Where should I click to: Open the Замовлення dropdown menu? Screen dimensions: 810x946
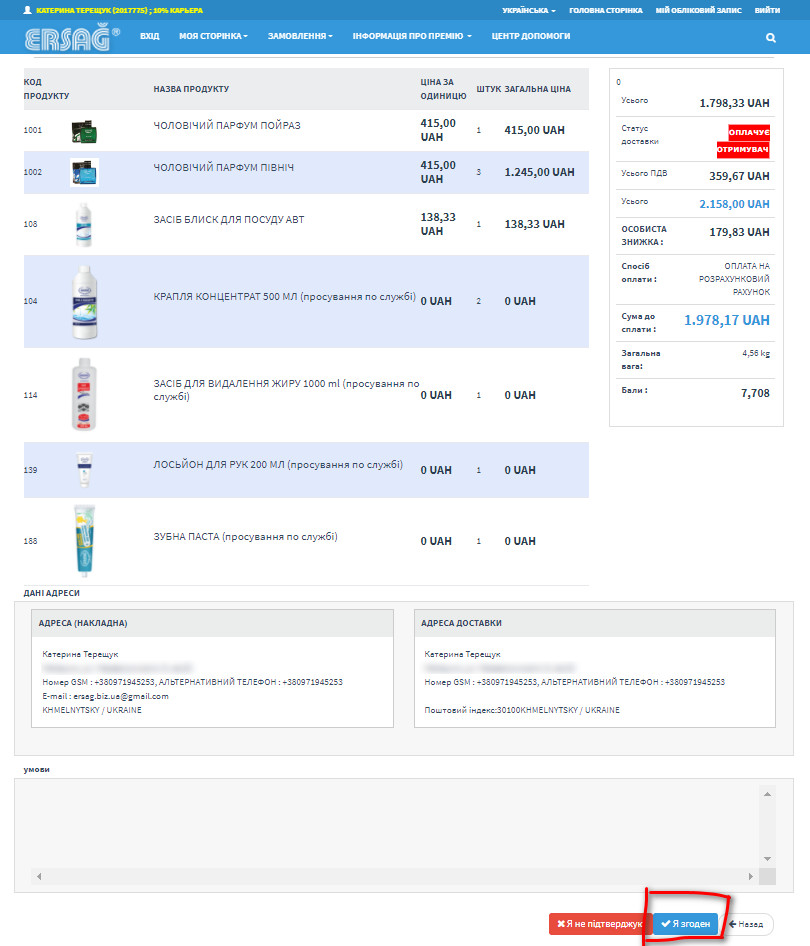click(x=300, y=36)
